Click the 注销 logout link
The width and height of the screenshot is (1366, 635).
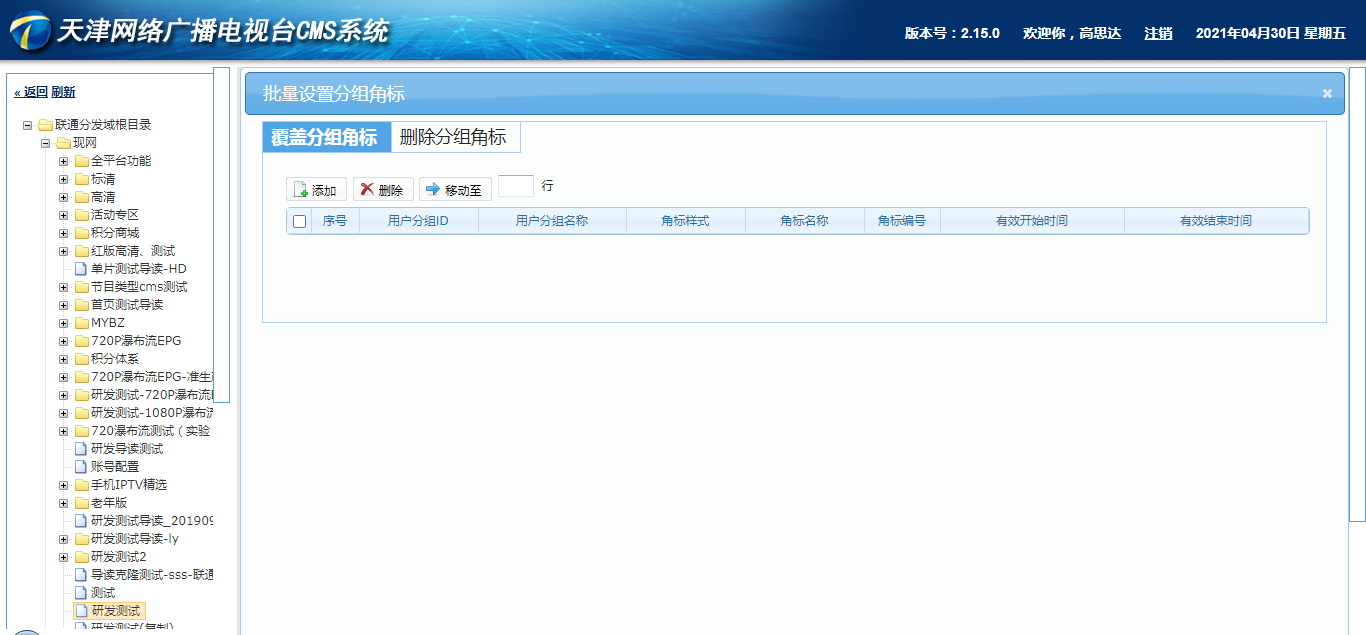pyautogui.click(x=1158, y=33)
